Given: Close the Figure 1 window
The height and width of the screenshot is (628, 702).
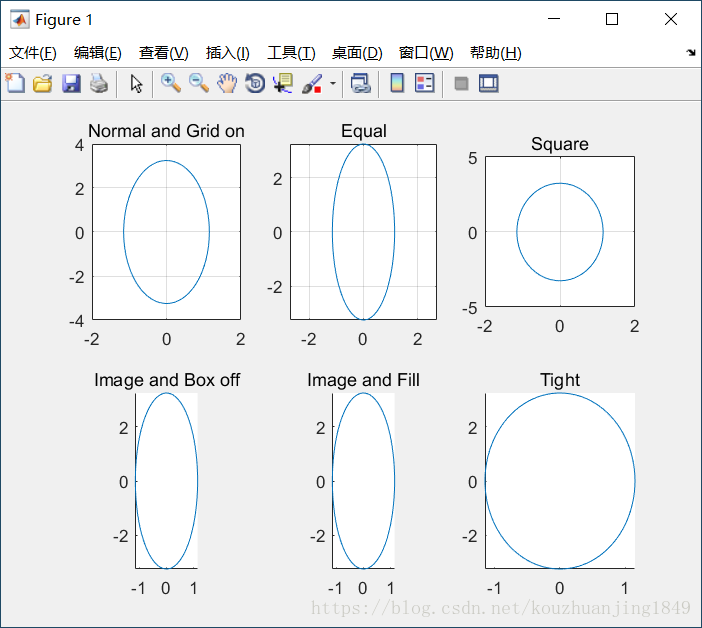Looking at the screenshot, I should click(x=671, y=19).
